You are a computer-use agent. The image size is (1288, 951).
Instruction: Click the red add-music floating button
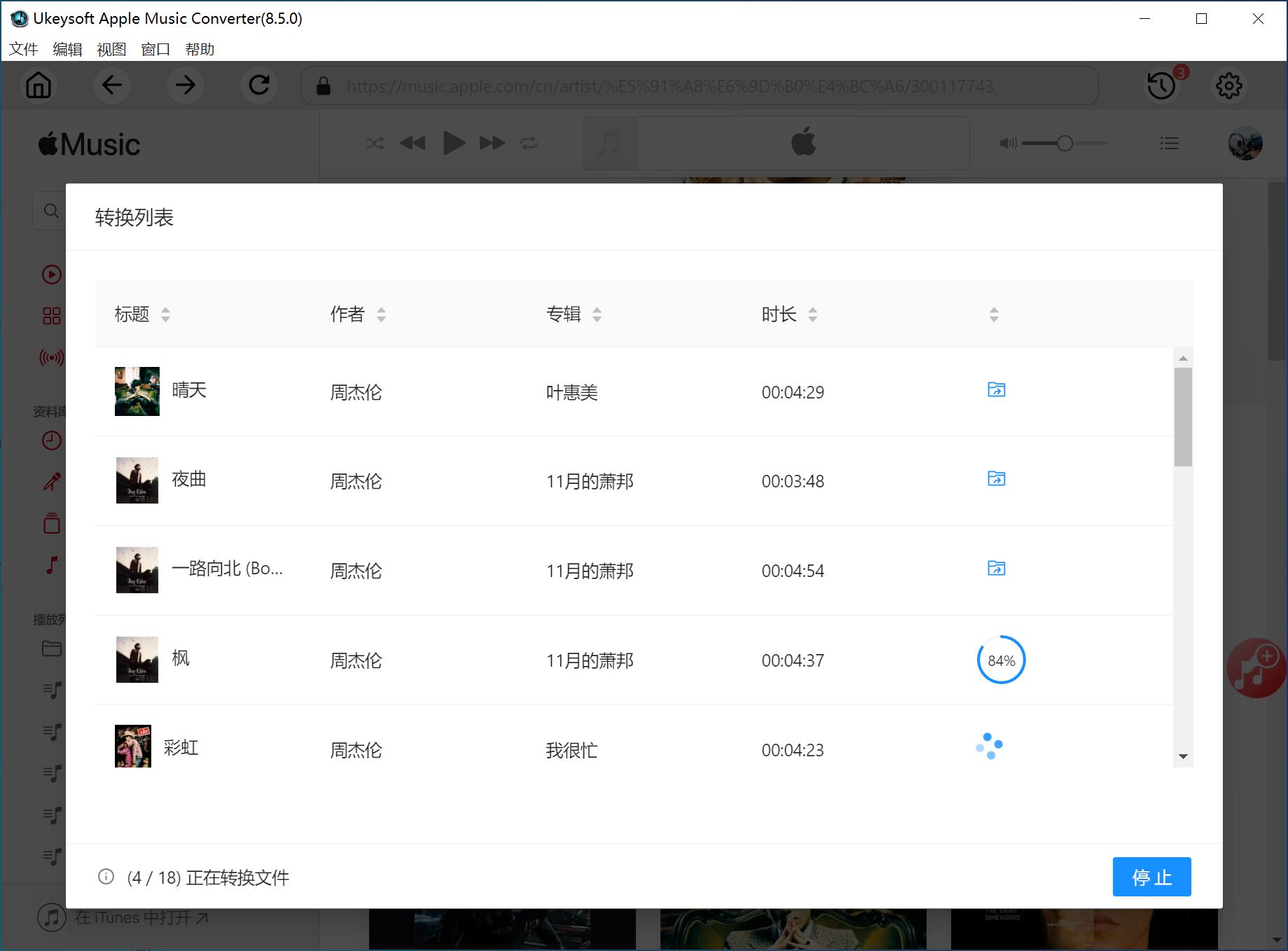pyautogui.click(x=1256, y=667)
